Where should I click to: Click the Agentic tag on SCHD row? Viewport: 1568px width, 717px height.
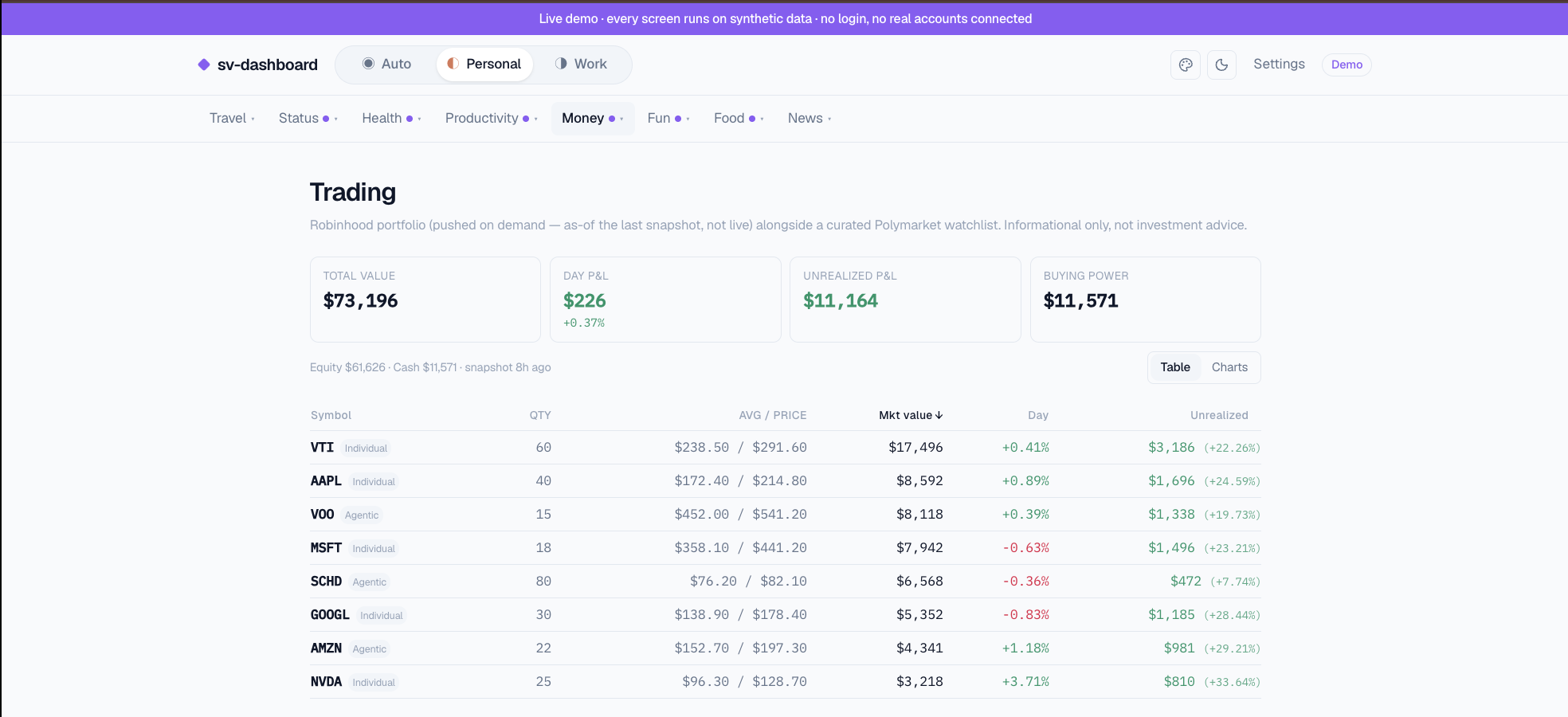coord(370,582)
